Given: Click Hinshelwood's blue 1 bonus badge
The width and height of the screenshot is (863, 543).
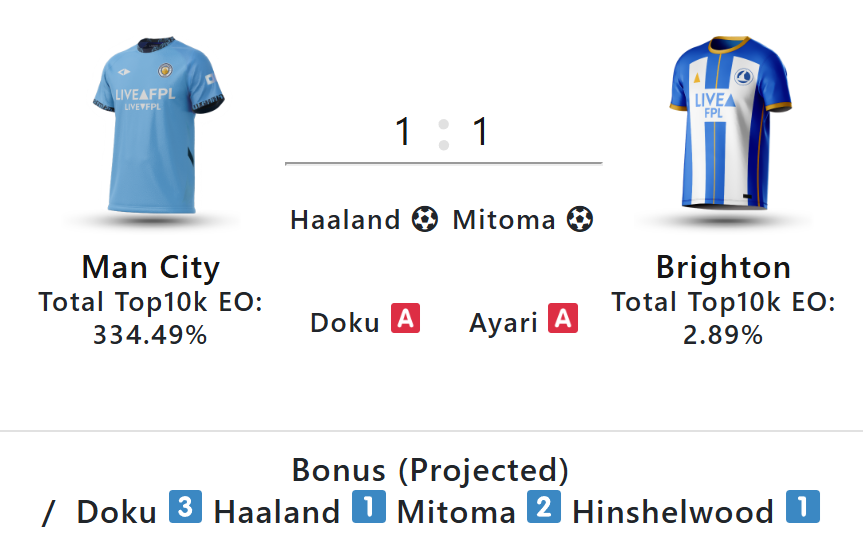Looking at the screenshot, I should point(802,509).
